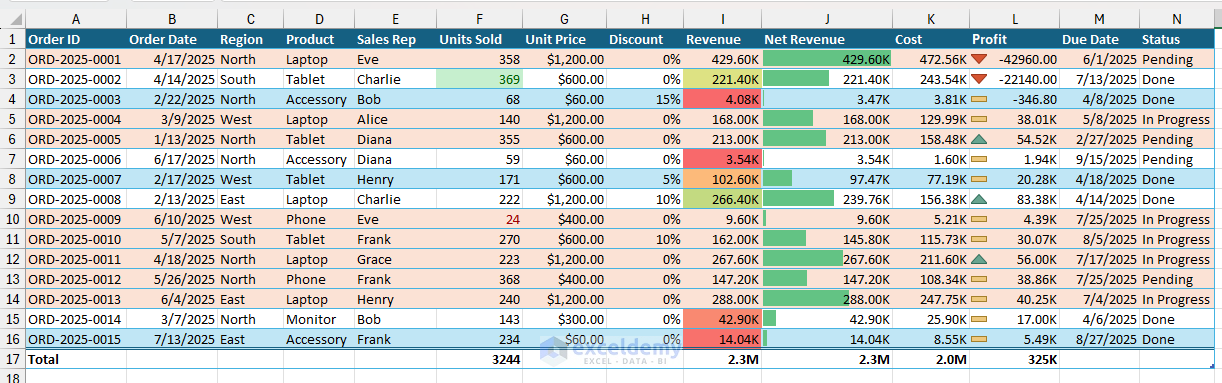Click the yellow dash icon beside 1.94K
The image size is (1222, 383).
[x=979, y=159]
